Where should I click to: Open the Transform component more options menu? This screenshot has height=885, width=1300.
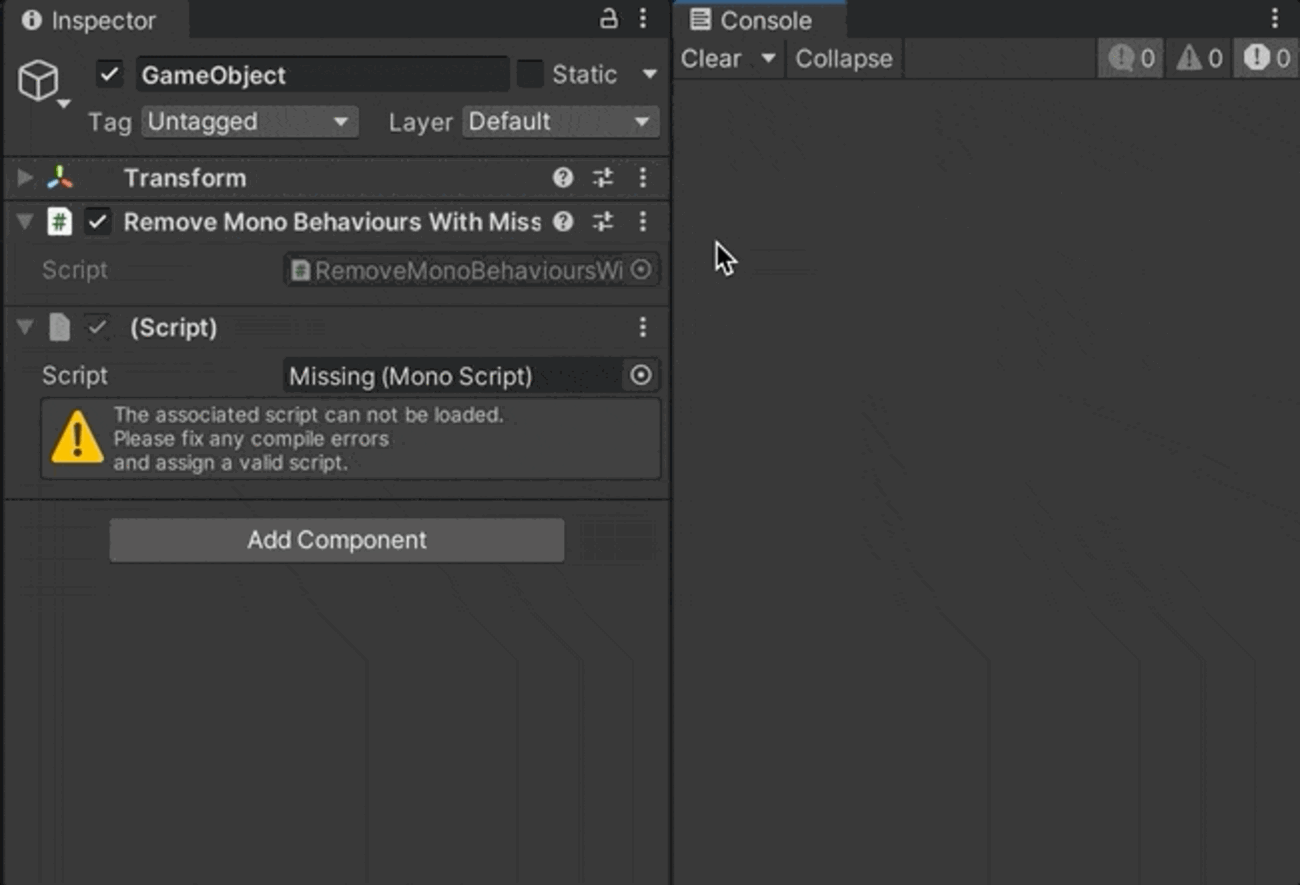coord(643,178)
